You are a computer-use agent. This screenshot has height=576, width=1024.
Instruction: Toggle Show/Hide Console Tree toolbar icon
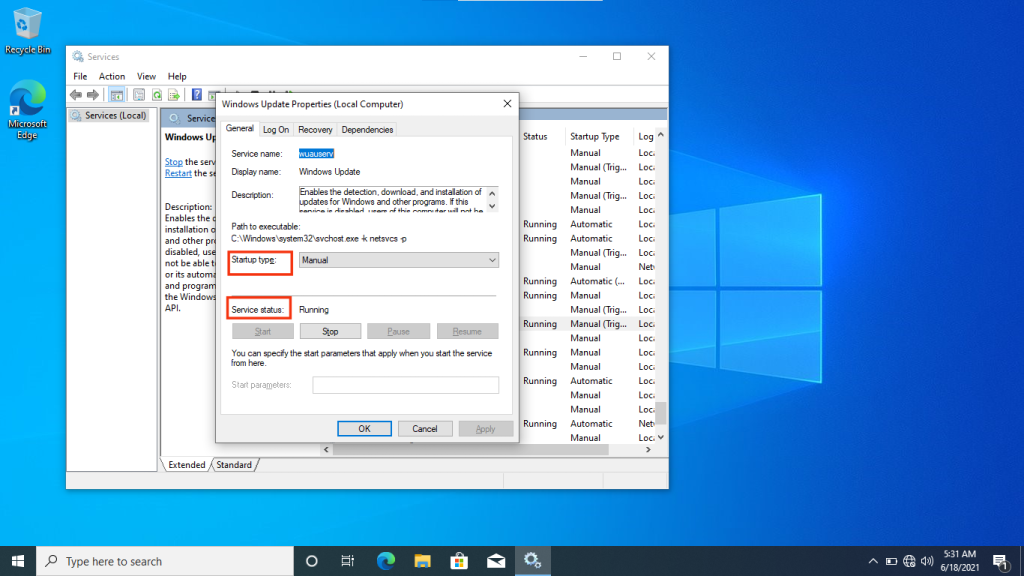117,95
